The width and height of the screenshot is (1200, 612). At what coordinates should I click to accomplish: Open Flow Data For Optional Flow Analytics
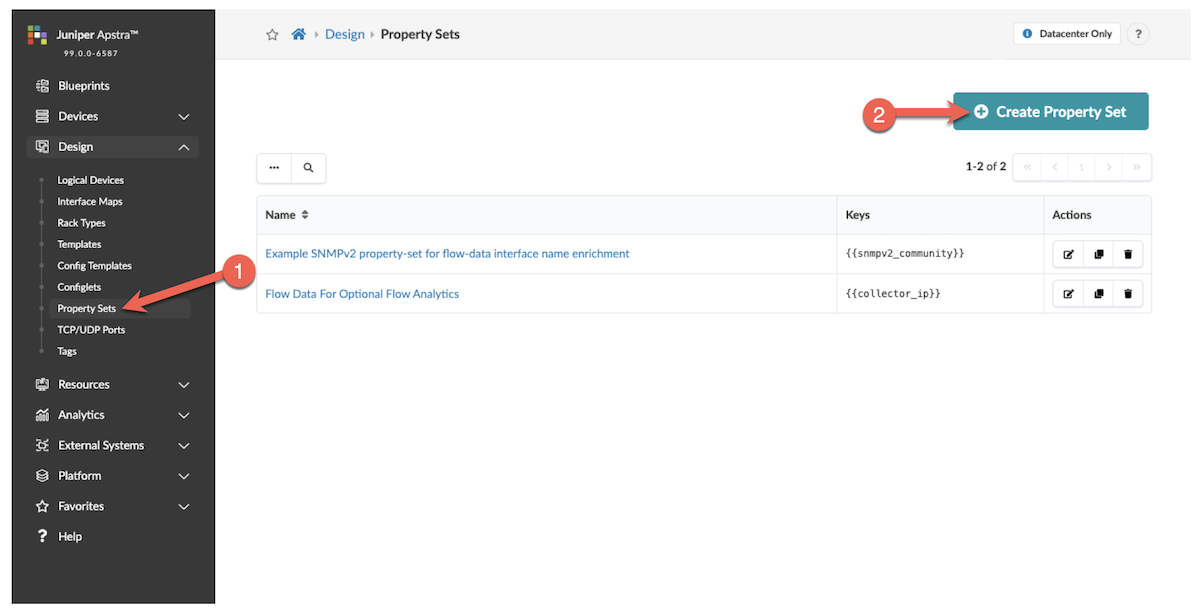pos(362,294)
